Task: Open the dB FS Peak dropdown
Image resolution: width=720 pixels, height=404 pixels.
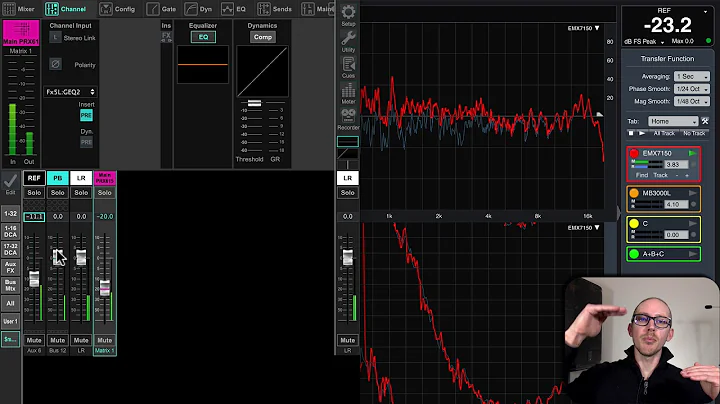Action: [644, 42]
